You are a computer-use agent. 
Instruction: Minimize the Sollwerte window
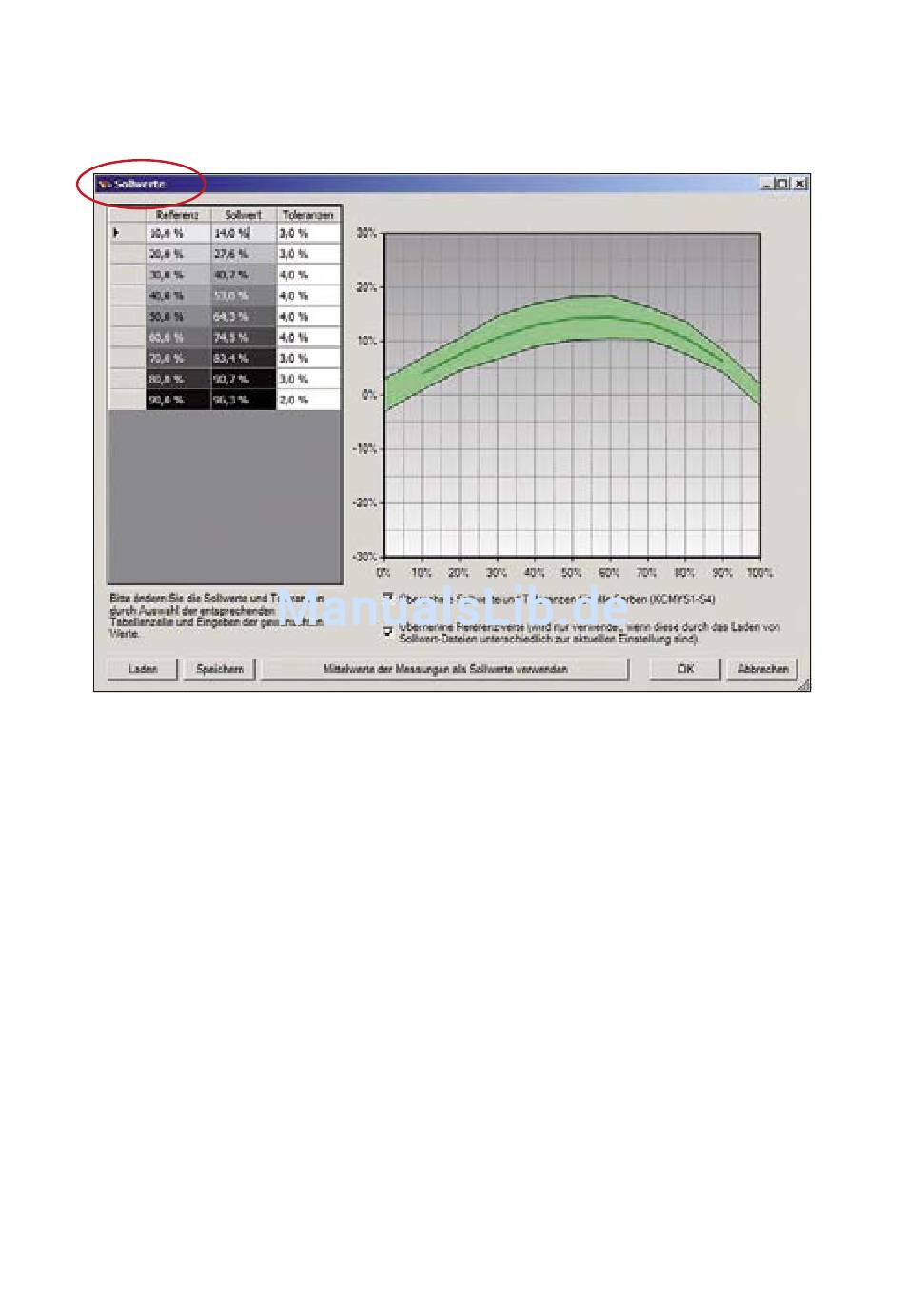767,185
